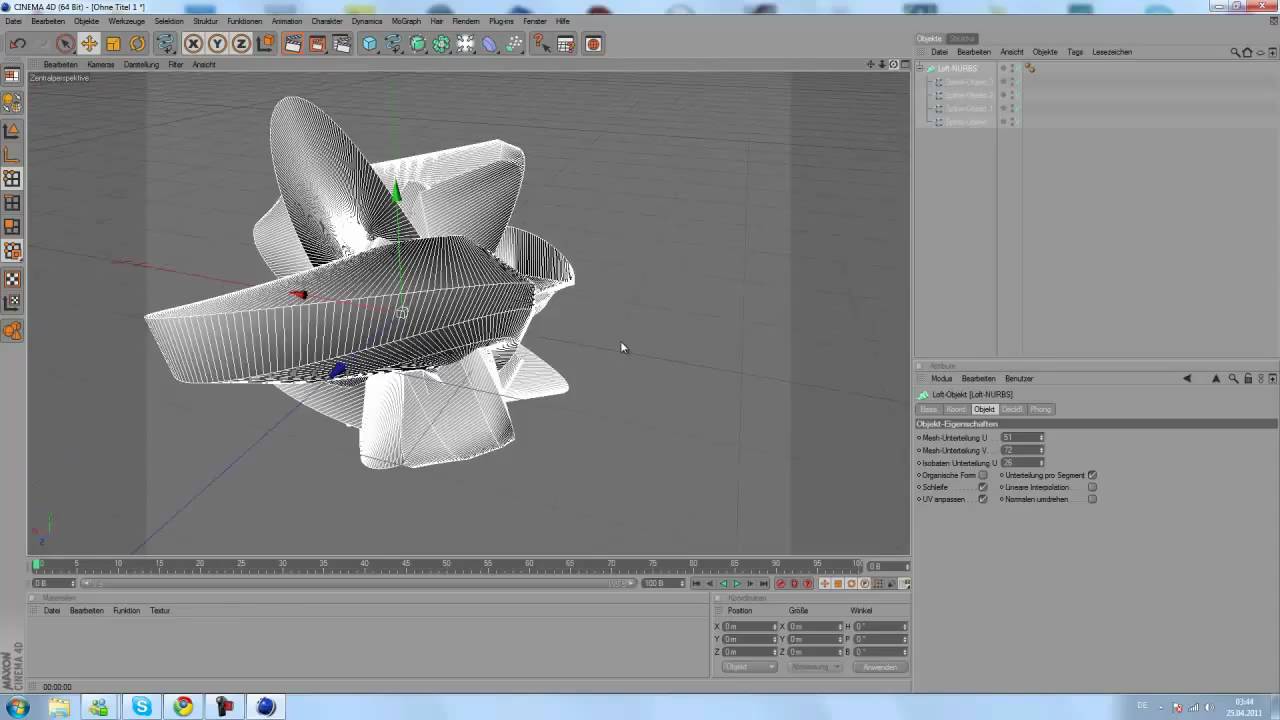Toggle the X axis lock

tap(193, 44)
